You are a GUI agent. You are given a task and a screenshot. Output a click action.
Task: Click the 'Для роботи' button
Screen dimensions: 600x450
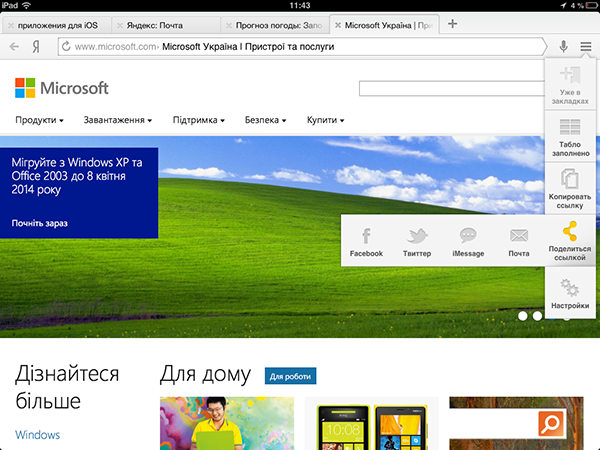point(290,376)
